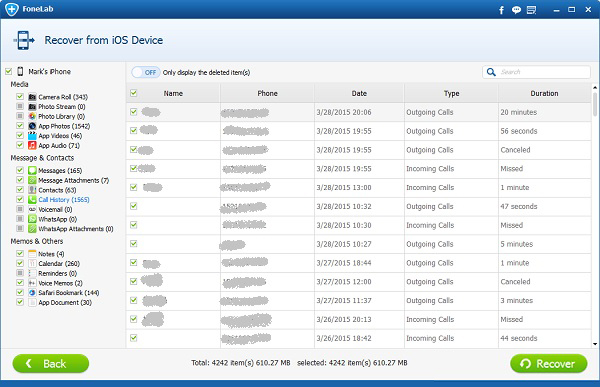
Task: Open Message Attachments (7) category
Action: pyautogui.click(x=73, y=180)
